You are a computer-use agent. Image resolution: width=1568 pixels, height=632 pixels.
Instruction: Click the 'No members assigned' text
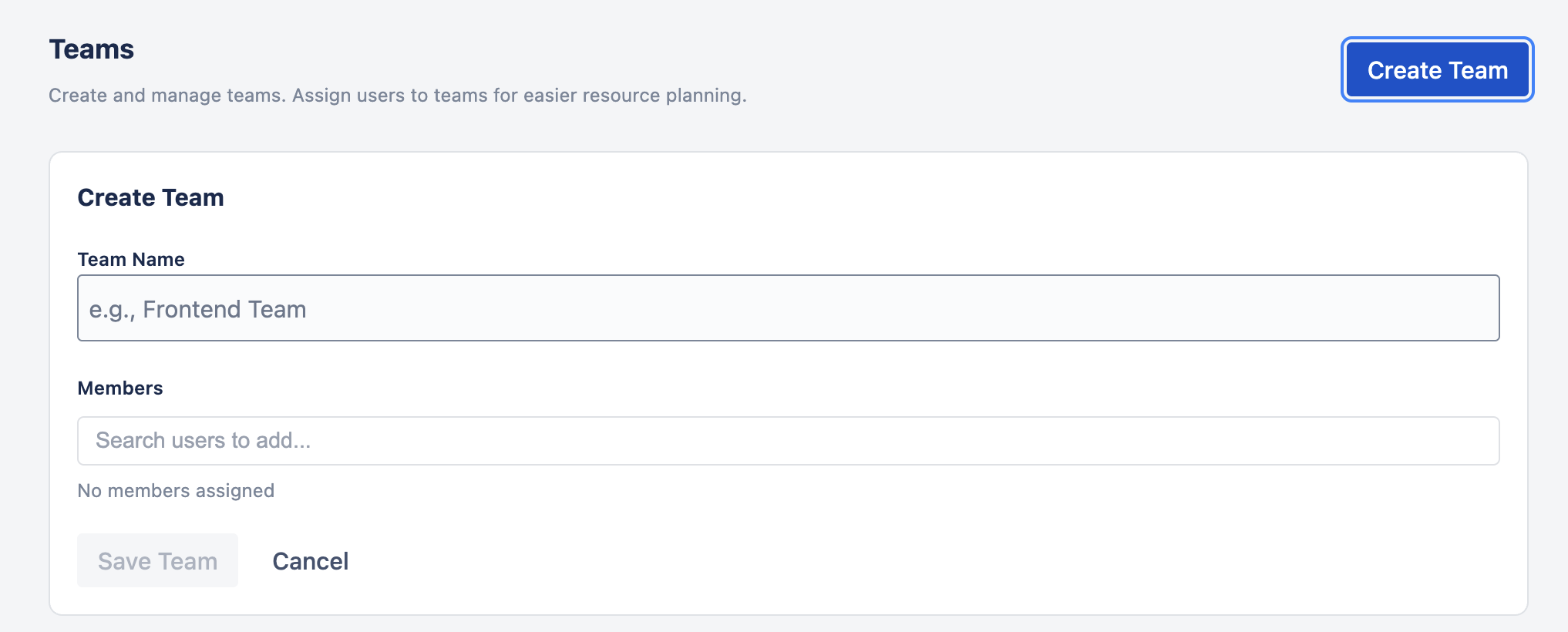[x=176, y=490]
